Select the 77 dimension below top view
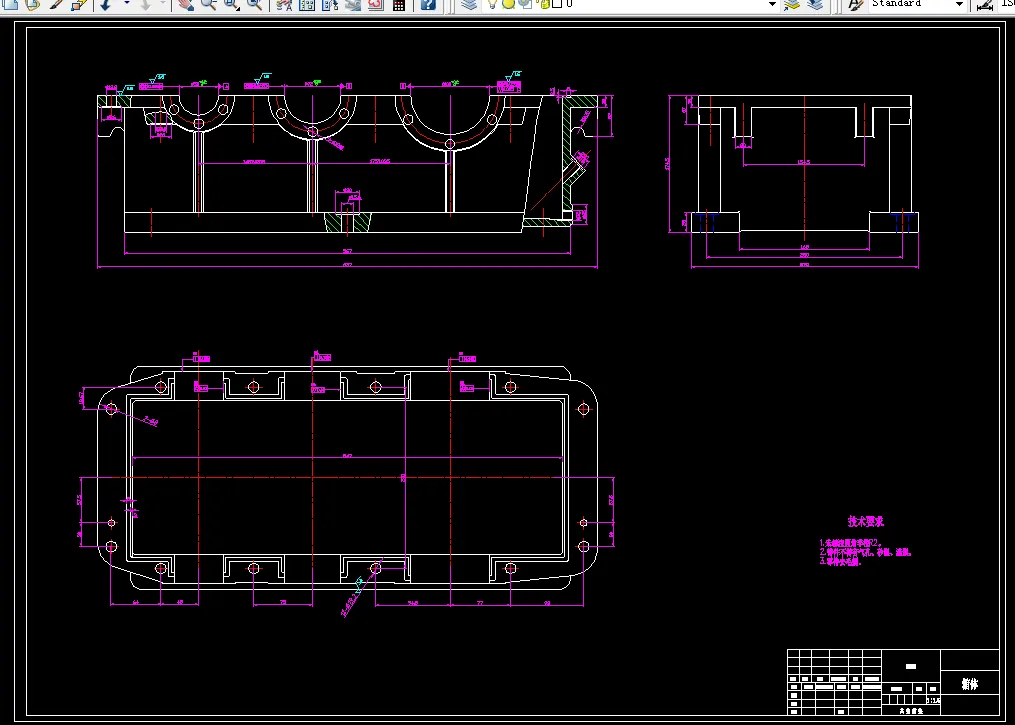The height and width of the screenshot is (725, 1015). [480, 603]
